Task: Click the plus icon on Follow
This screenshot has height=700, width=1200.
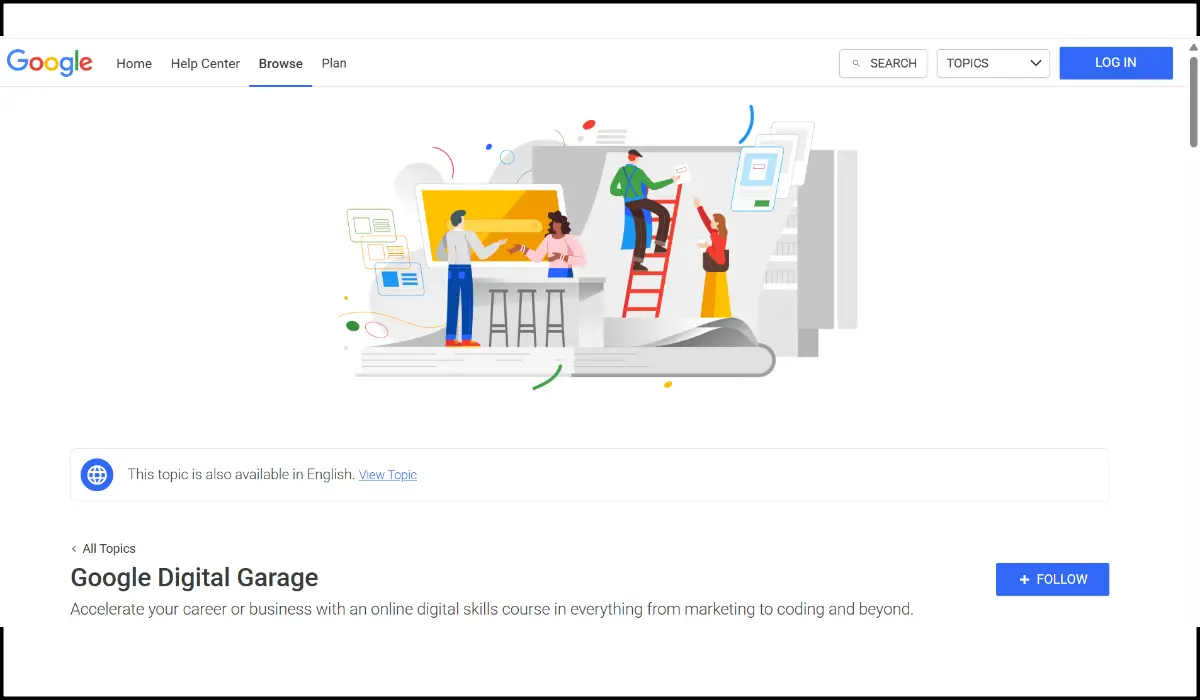Action: [1023, 579]
